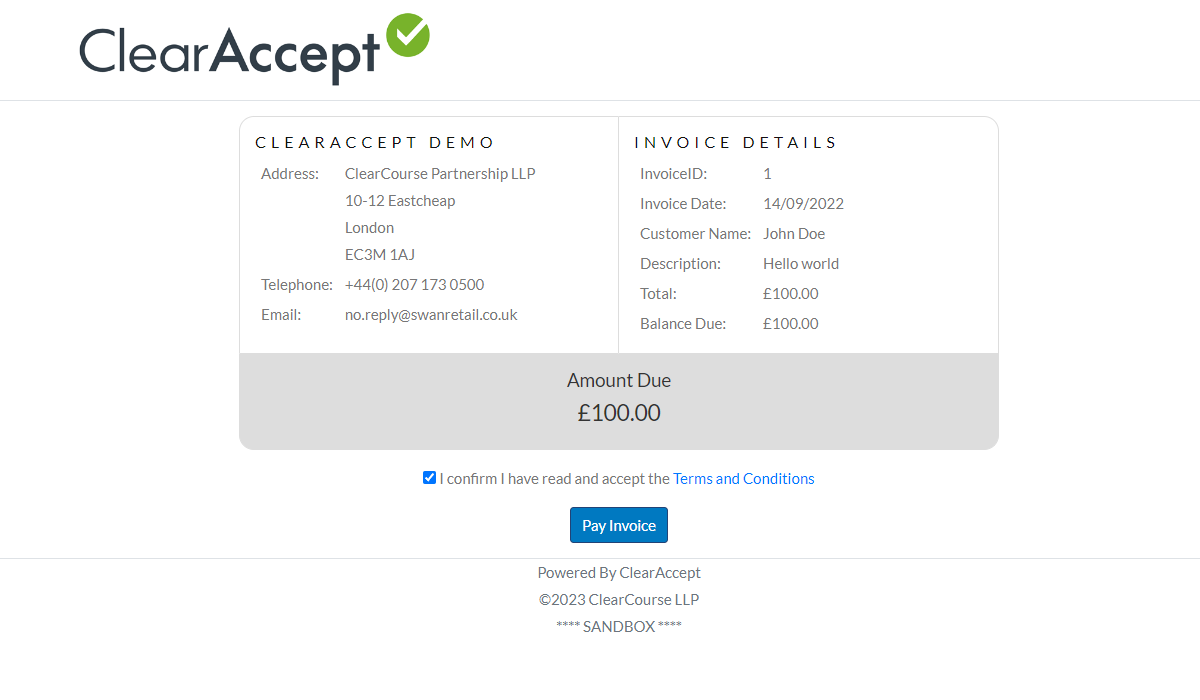Screen dimensions: 1200x700
Task: Click the ©2023 ClearCourse LLP copyright text
Action: tap(619, 600)
